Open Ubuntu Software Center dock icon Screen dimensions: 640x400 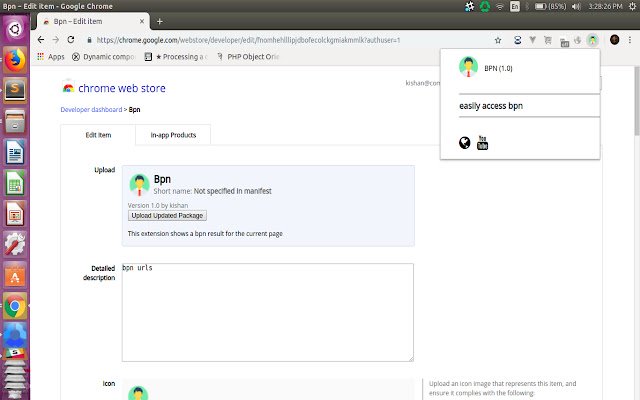[x=15, y=275]
